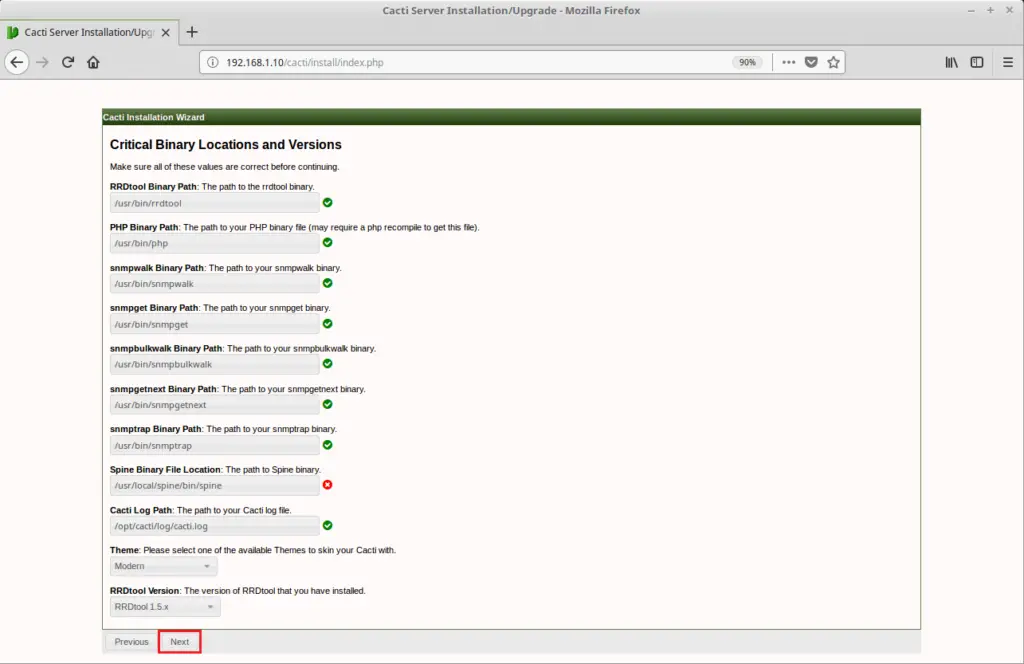Go back with the browser Back arrow
Screen dimensions: 1024x664
click(17, 63)
